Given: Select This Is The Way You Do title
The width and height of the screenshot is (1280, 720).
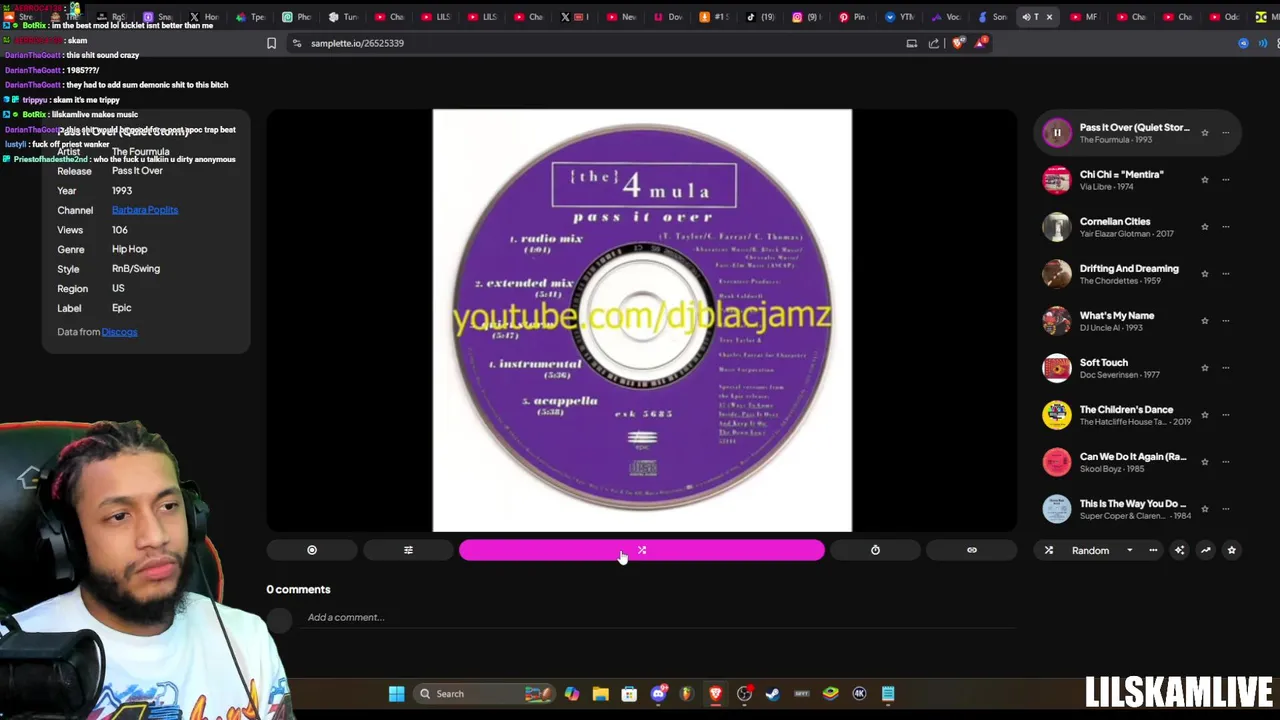Looking at the screenshot, I should tap(1133, 503).
